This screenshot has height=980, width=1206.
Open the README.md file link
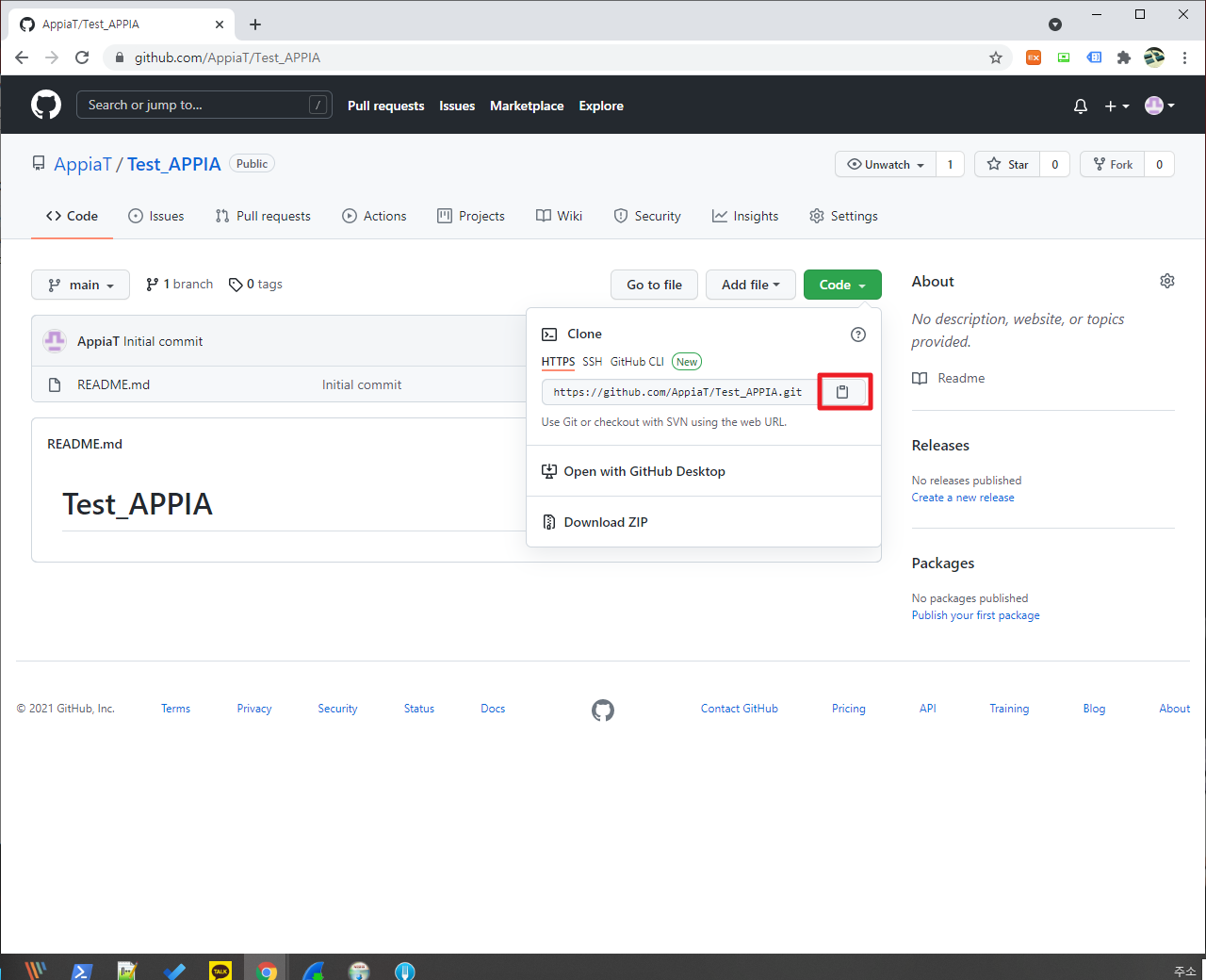pyautogui.click(x=113, y=384)
